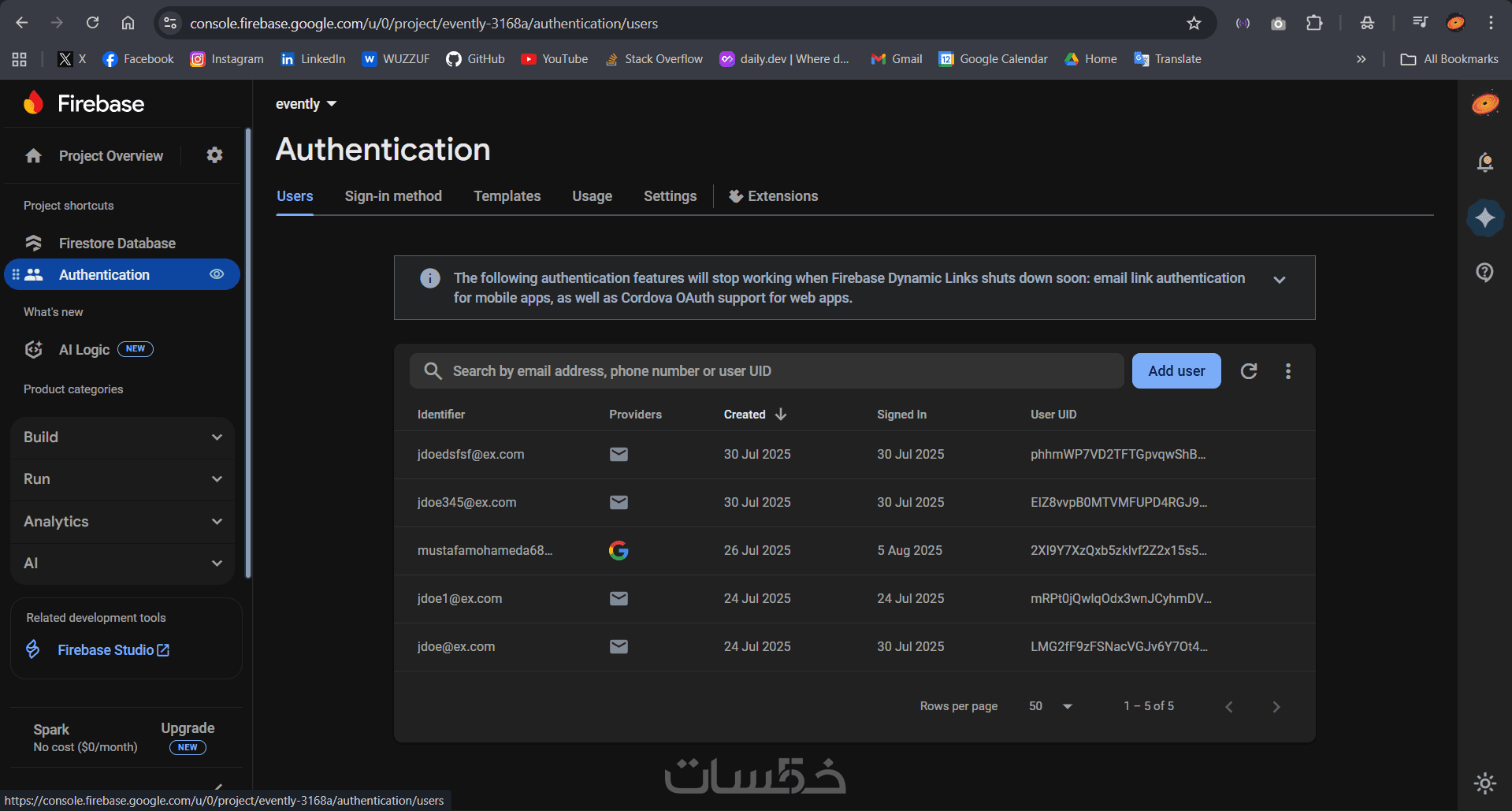The height and width of the screenshot is (811, 1512).
Task: Open the Stack Overflow bookmark
Action: point(653,59)
